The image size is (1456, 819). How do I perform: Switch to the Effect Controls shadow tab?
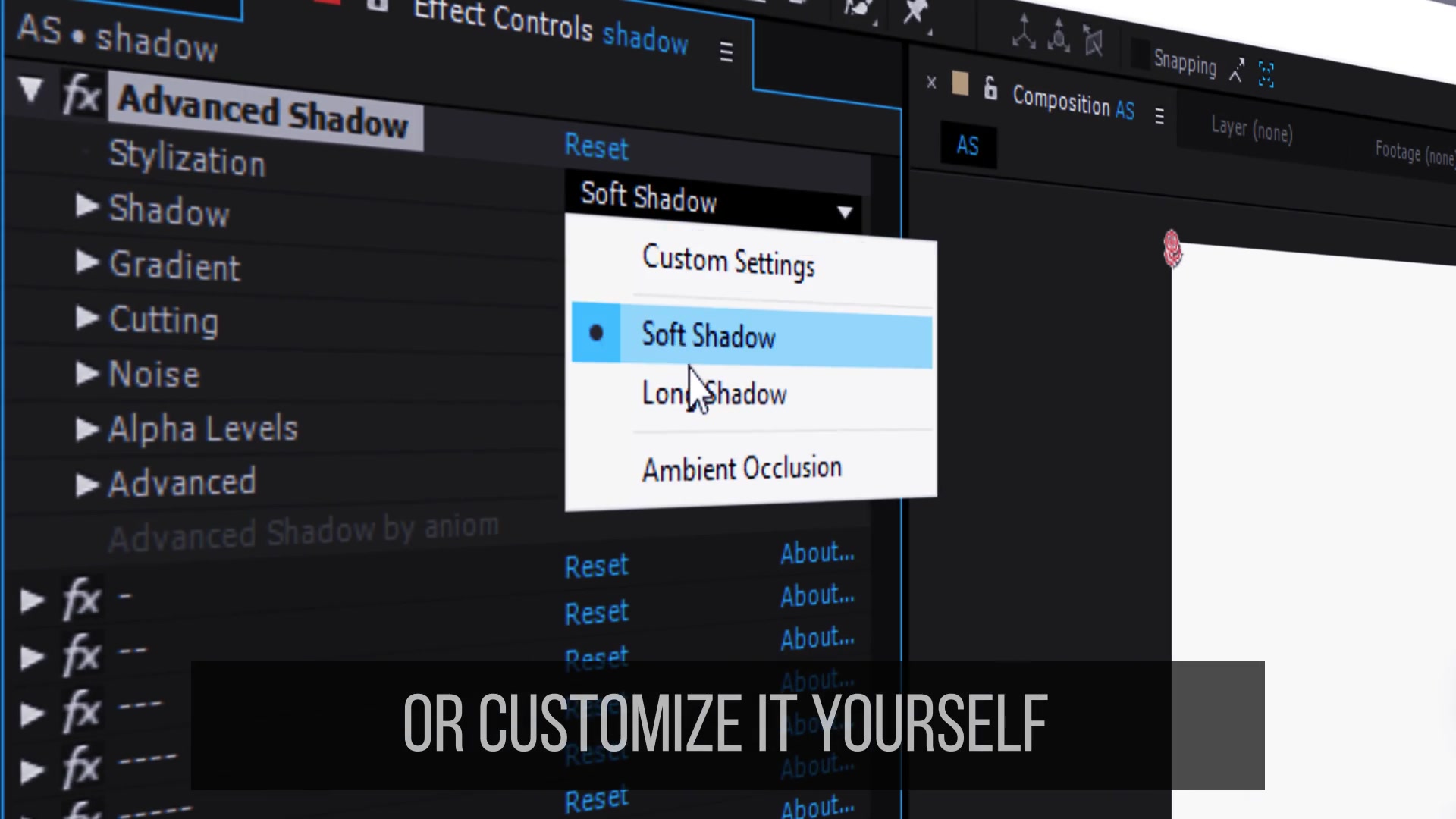click(x=551, y=27)
